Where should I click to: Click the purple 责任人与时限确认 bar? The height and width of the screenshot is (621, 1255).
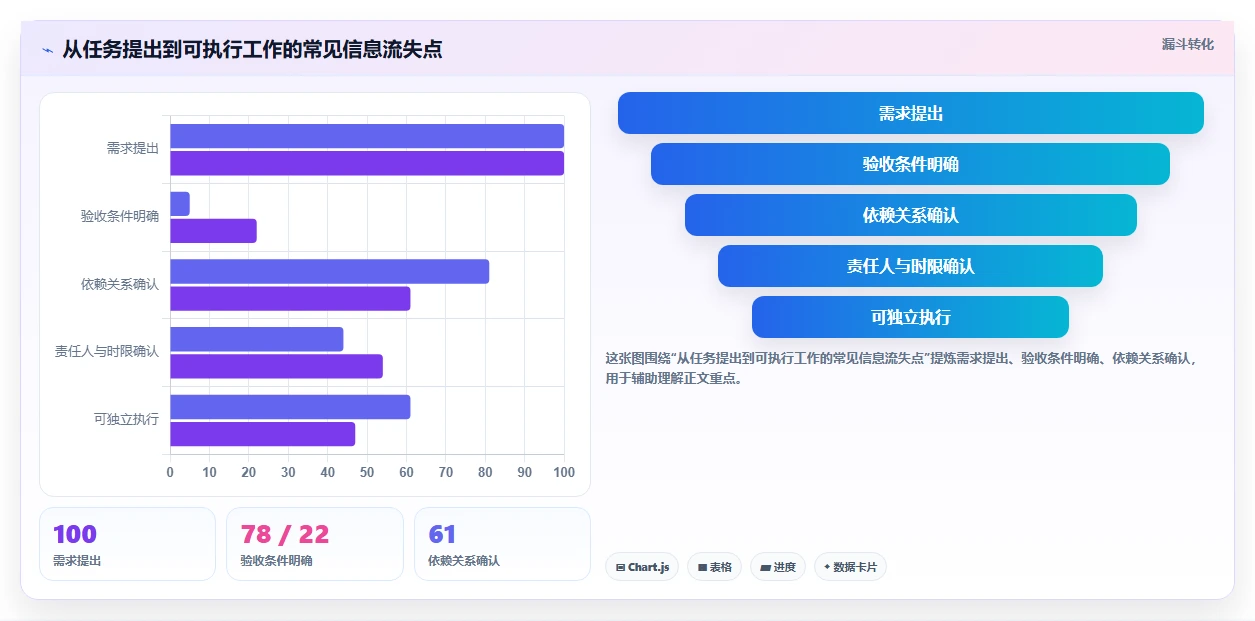[276, 366]
